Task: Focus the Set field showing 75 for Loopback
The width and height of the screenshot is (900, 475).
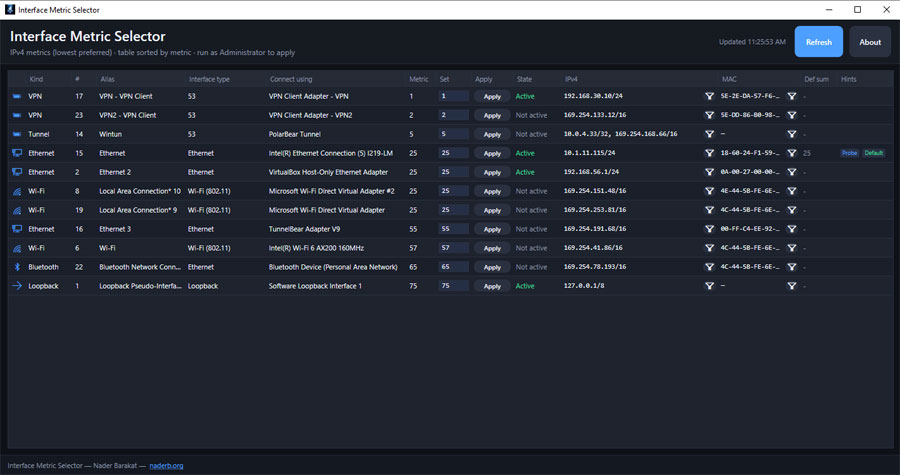Action: (453, 286)
